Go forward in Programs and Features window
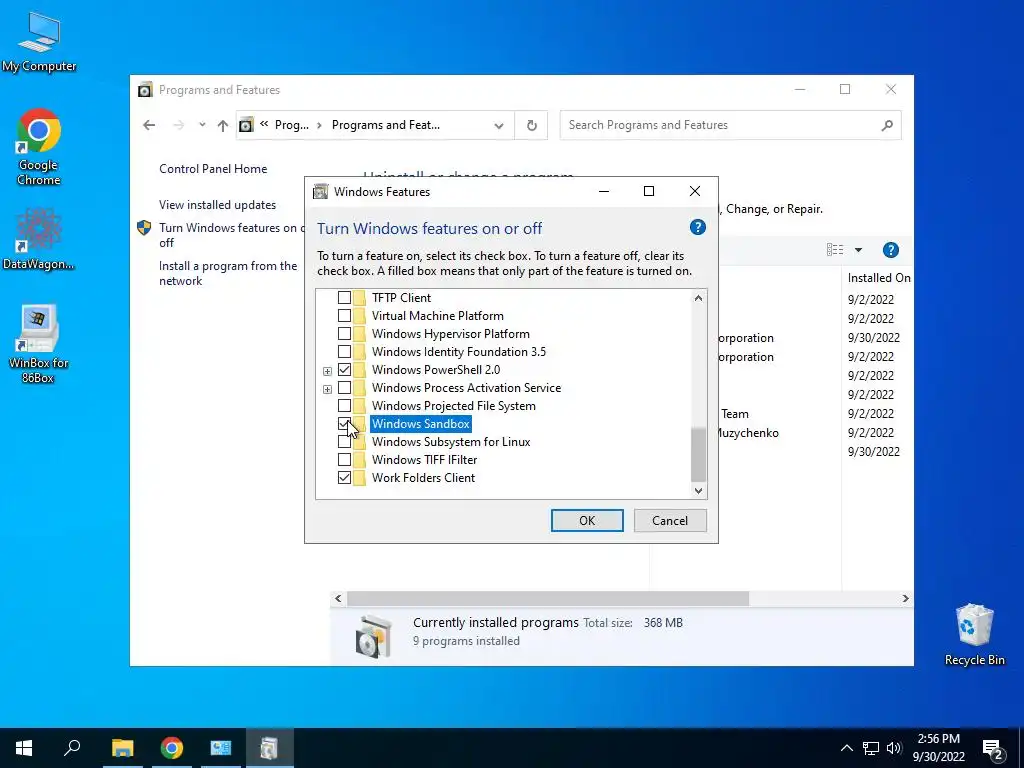The width and height of the screenshot is (1024, 768). pyautogui.click(x=178, y=125)
